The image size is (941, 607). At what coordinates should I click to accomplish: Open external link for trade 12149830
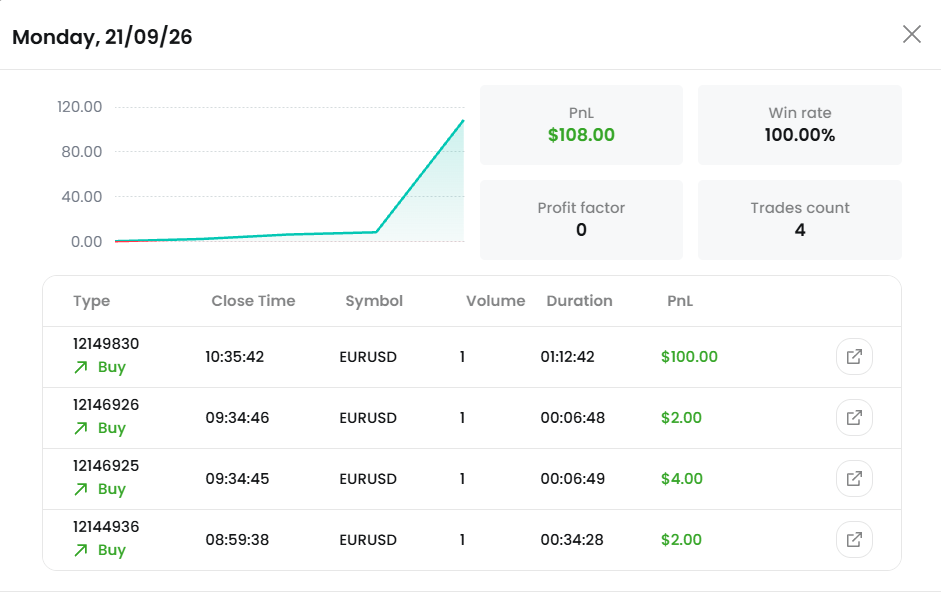(854, 357)
